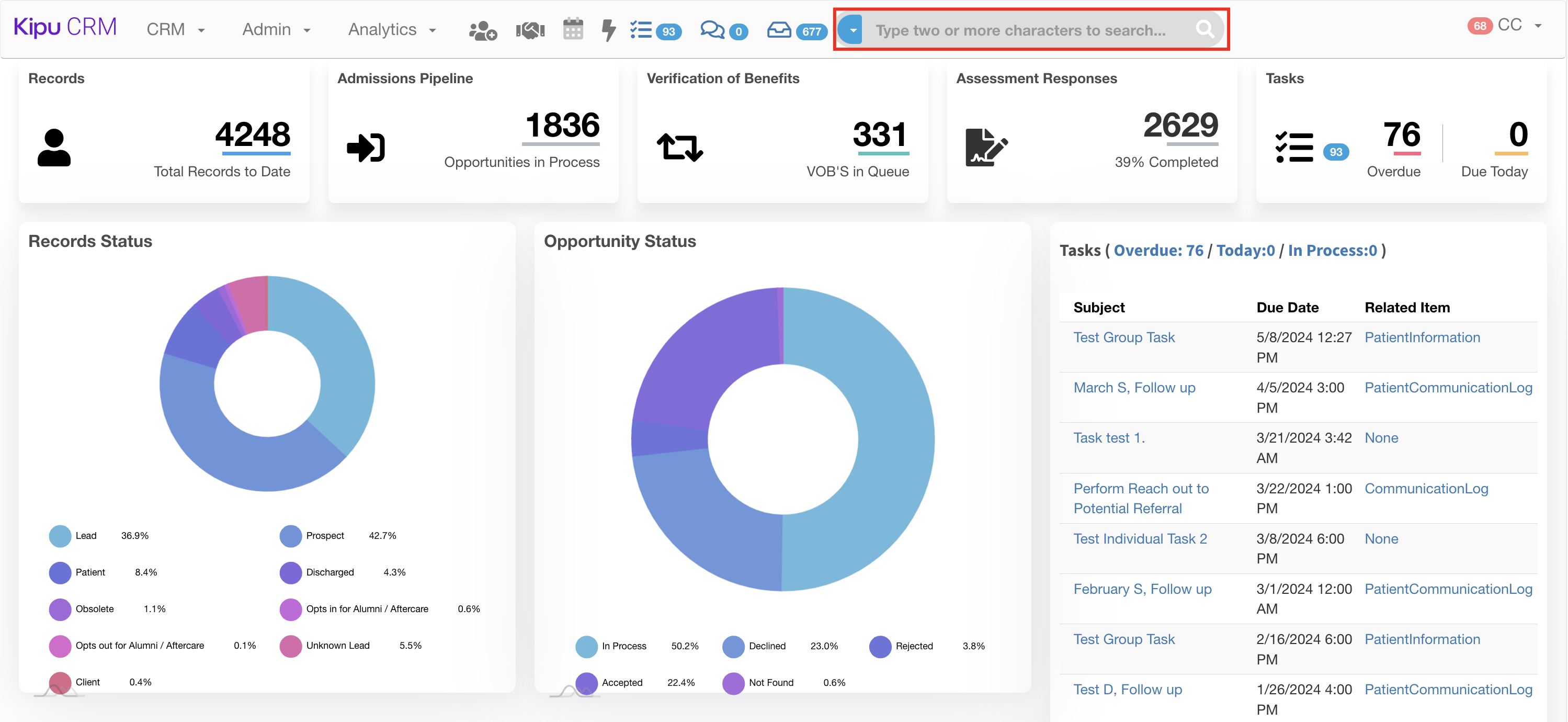
Task: Toggle Declined legend item in Opportunity Status
Action: click(766, 646)
